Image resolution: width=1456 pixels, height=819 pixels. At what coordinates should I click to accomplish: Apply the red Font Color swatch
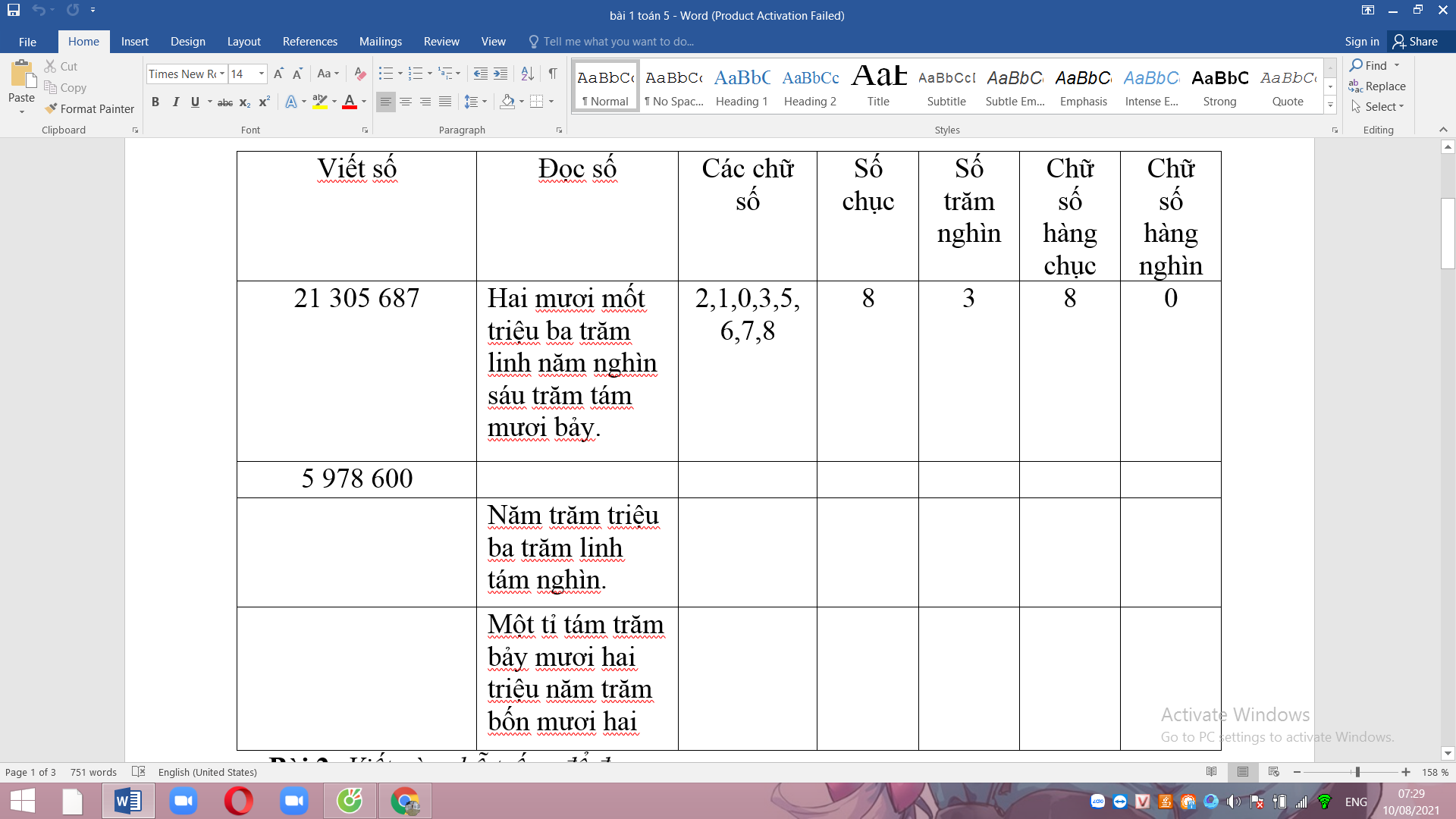pyautogui.click(x=349, y=102)
